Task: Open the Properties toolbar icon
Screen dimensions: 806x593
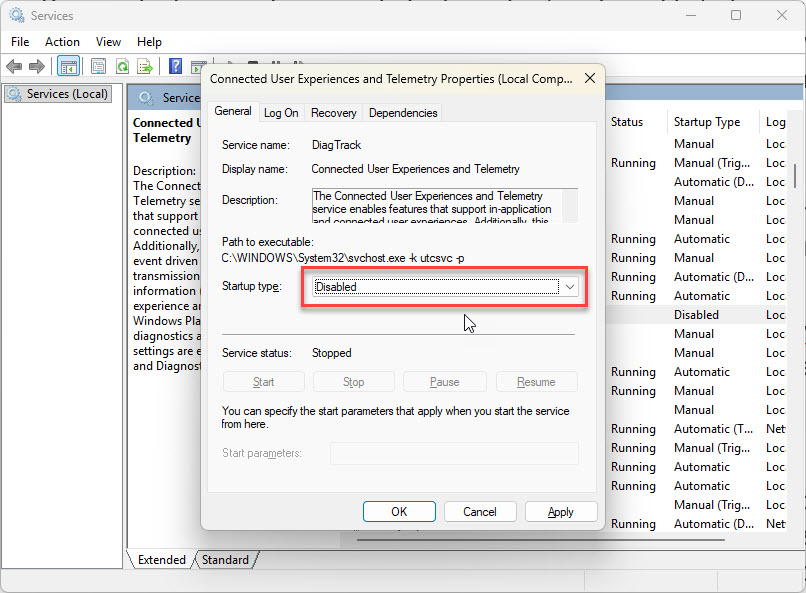Action: [x=98, y=66]
